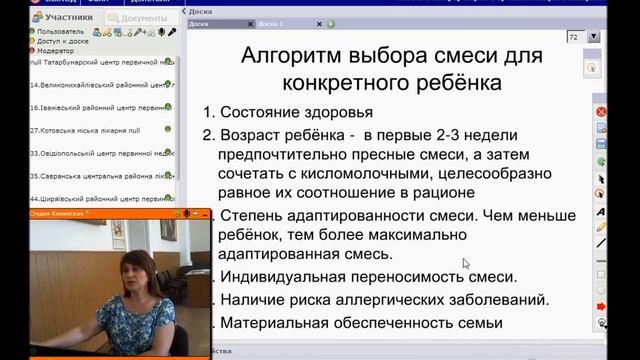Viewport: 640px width, 360px height.
Task: Click the participants list vertical scrollbar
Action: pos(178,118)
